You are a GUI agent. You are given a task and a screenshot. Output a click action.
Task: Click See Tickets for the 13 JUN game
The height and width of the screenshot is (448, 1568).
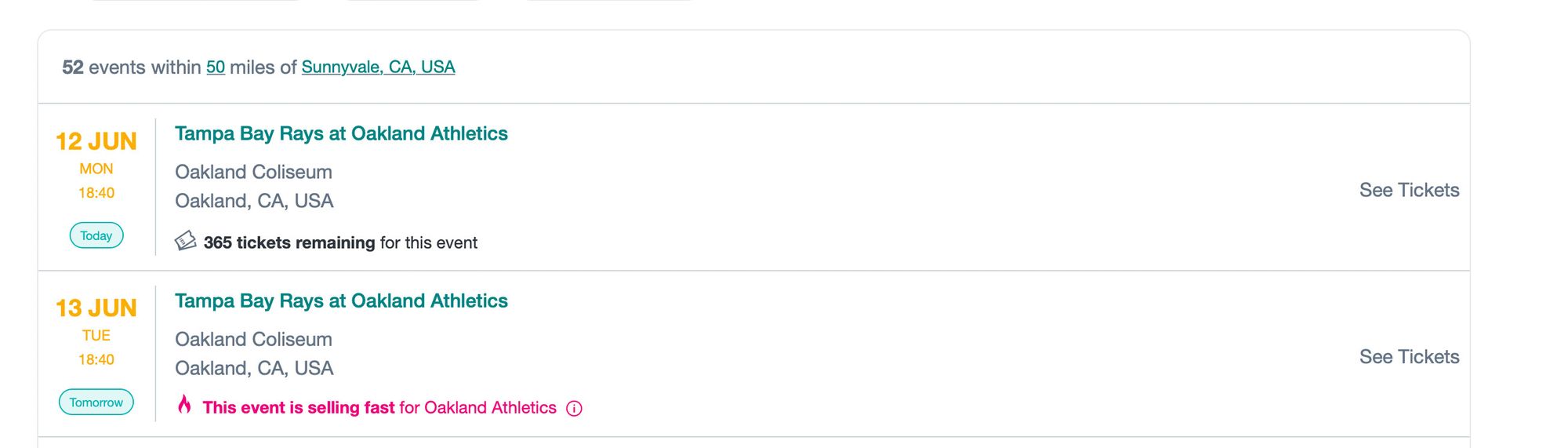pos(1409,357)
